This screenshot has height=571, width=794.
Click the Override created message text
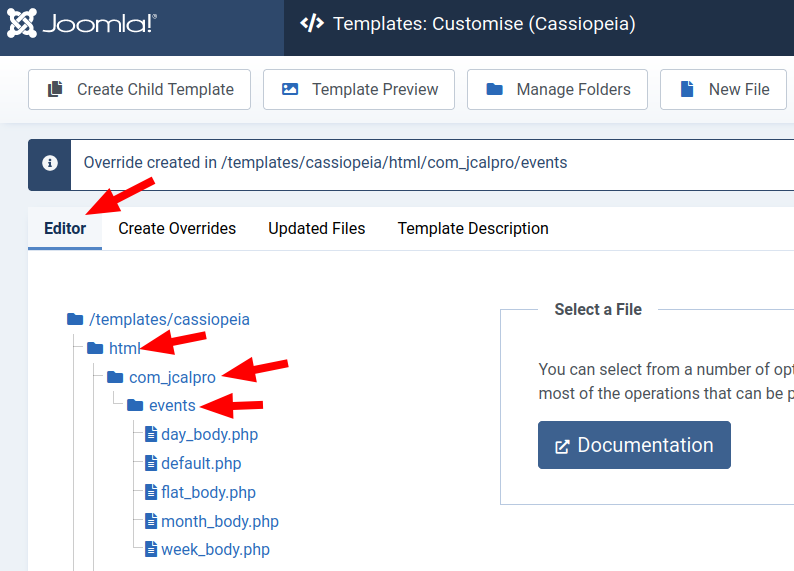tap(325, 163)
